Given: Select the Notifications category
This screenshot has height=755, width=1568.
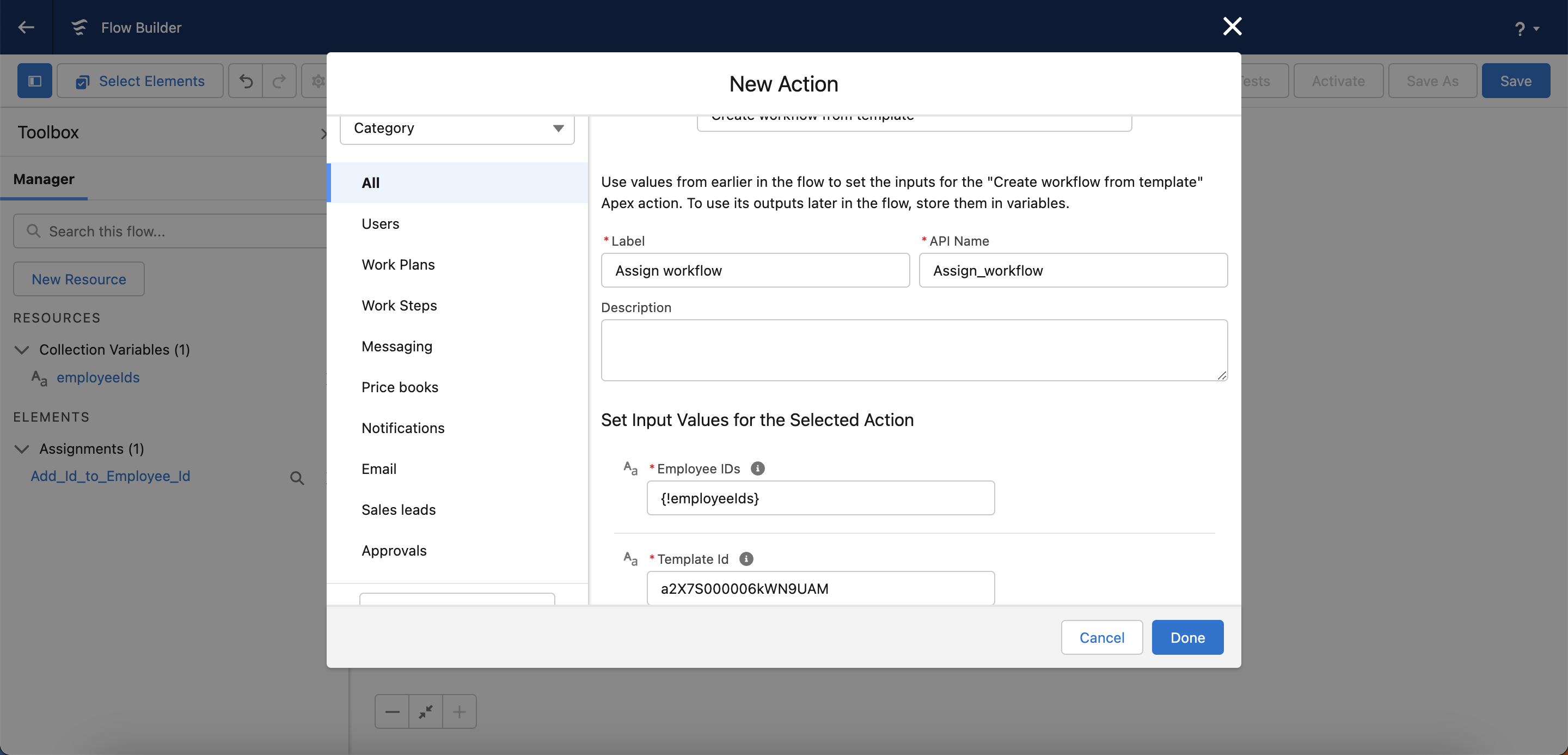Looking at the screenshot, I should [403, 428].
